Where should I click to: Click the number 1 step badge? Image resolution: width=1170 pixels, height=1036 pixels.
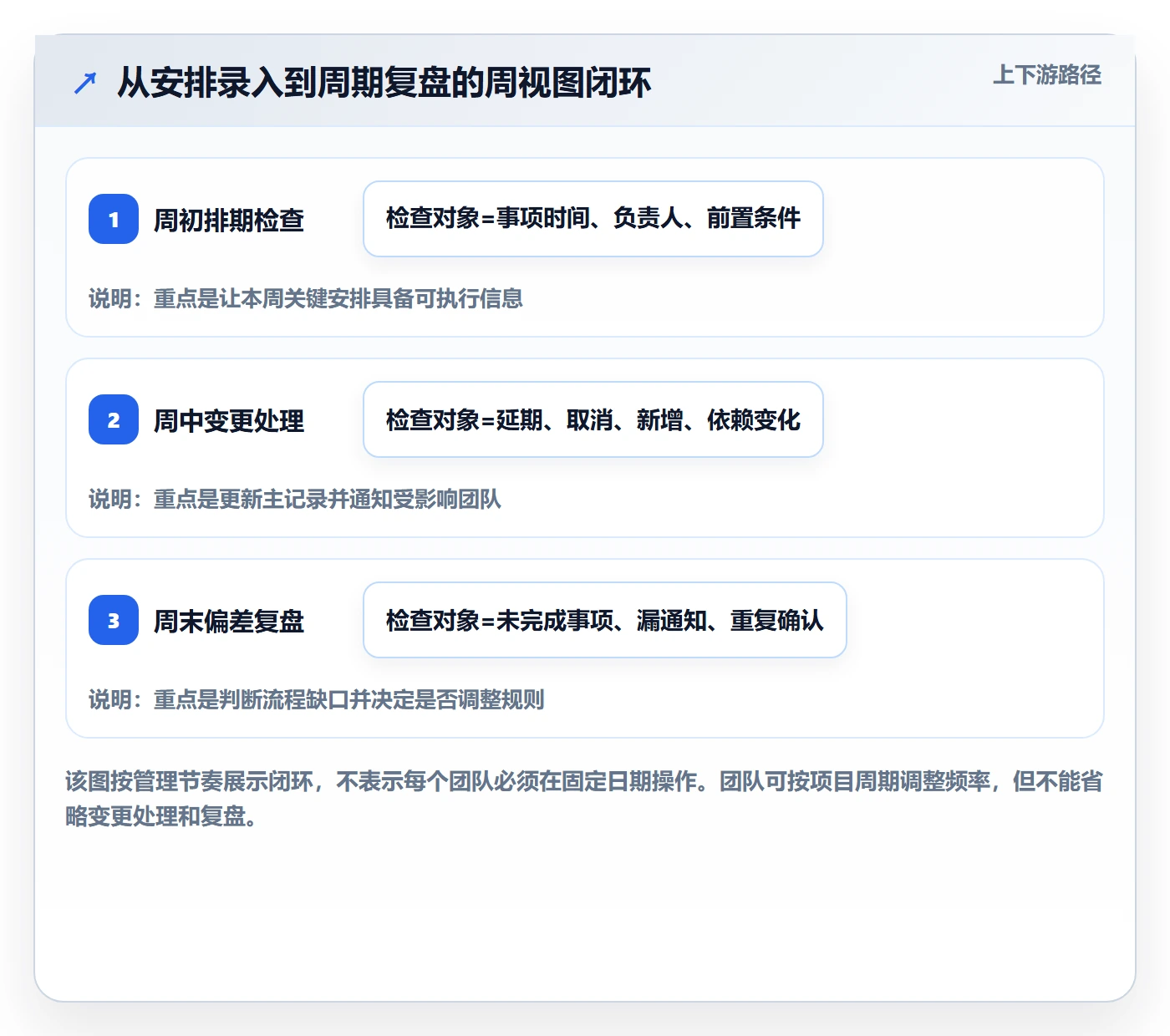[114, 219]
